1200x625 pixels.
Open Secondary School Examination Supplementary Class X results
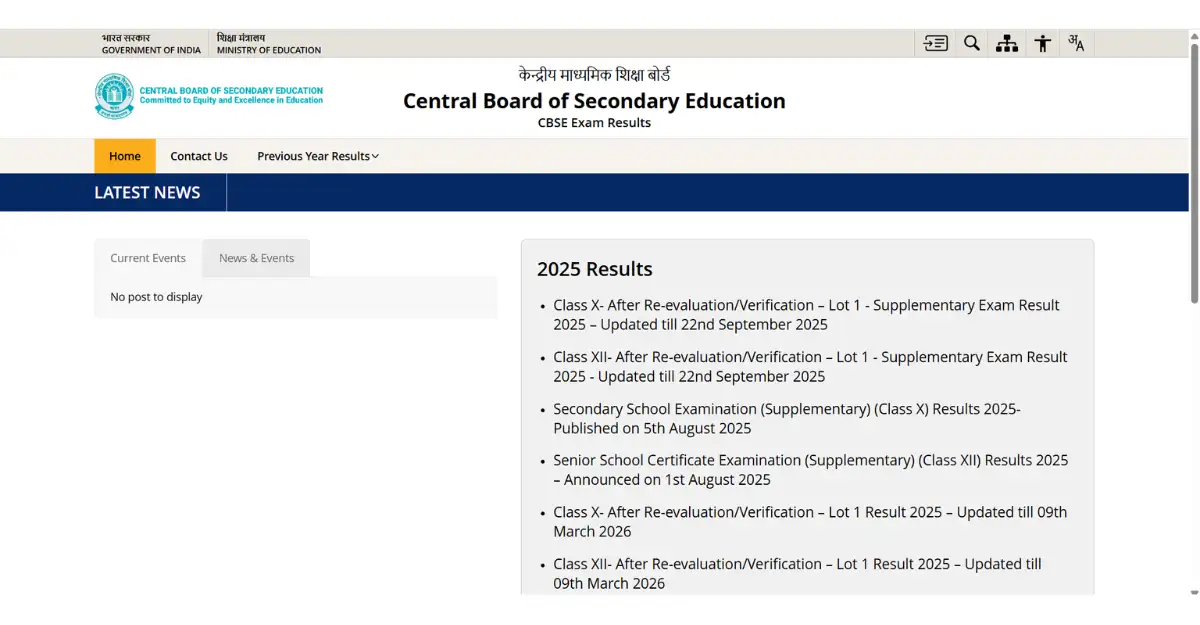[786, 419]
